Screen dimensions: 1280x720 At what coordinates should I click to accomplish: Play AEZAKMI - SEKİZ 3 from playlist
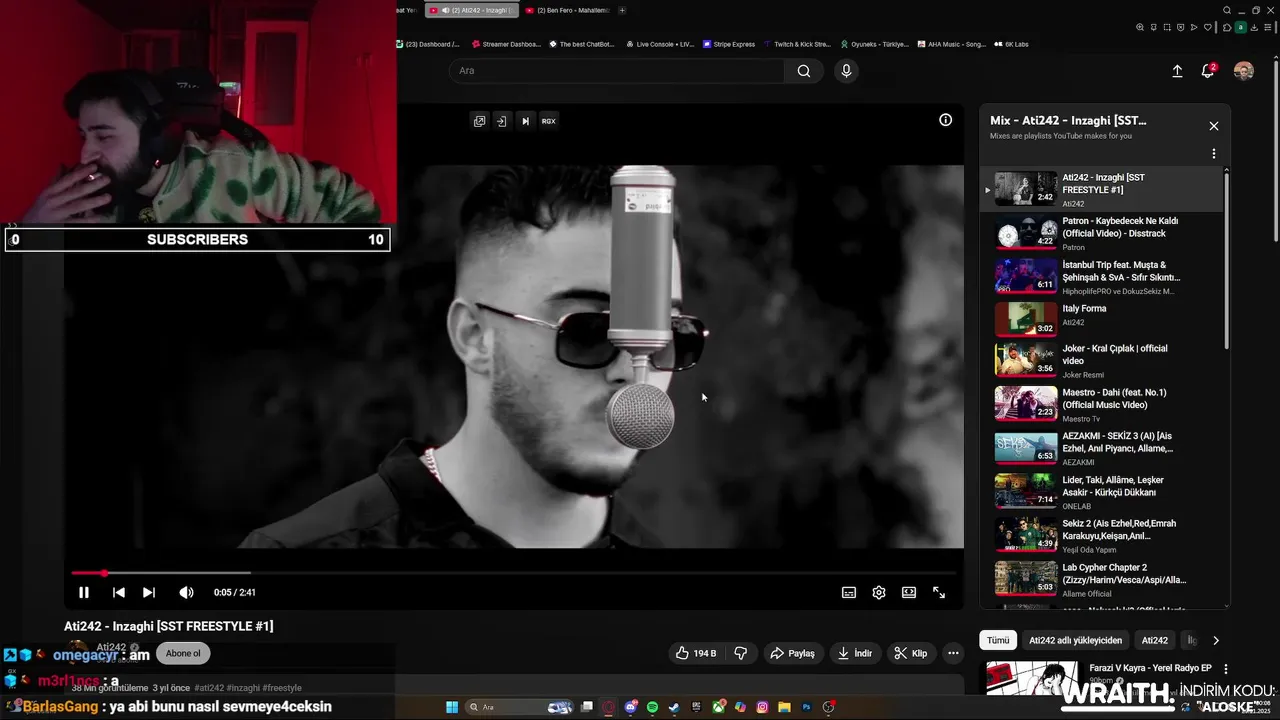click(x=1102, y=448)
